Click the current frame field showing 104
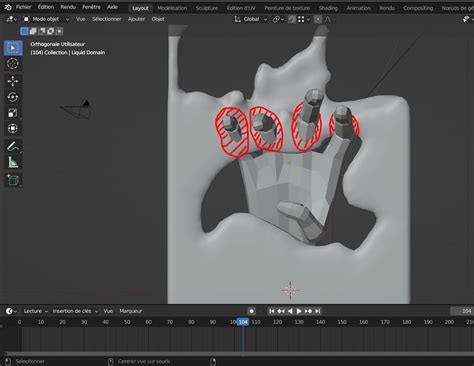 click(462, 311)
